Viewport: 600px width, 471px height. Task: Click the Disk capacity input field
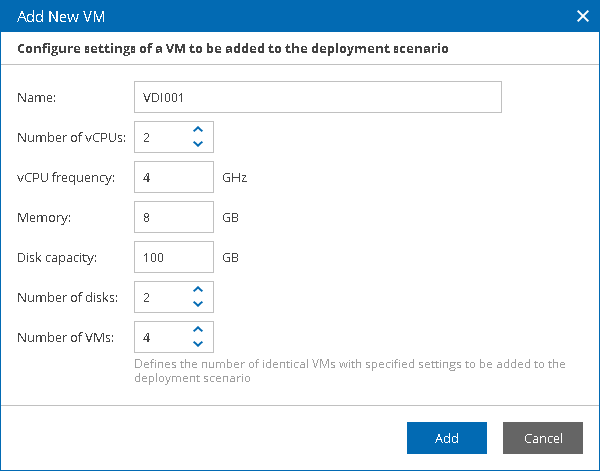173,257
